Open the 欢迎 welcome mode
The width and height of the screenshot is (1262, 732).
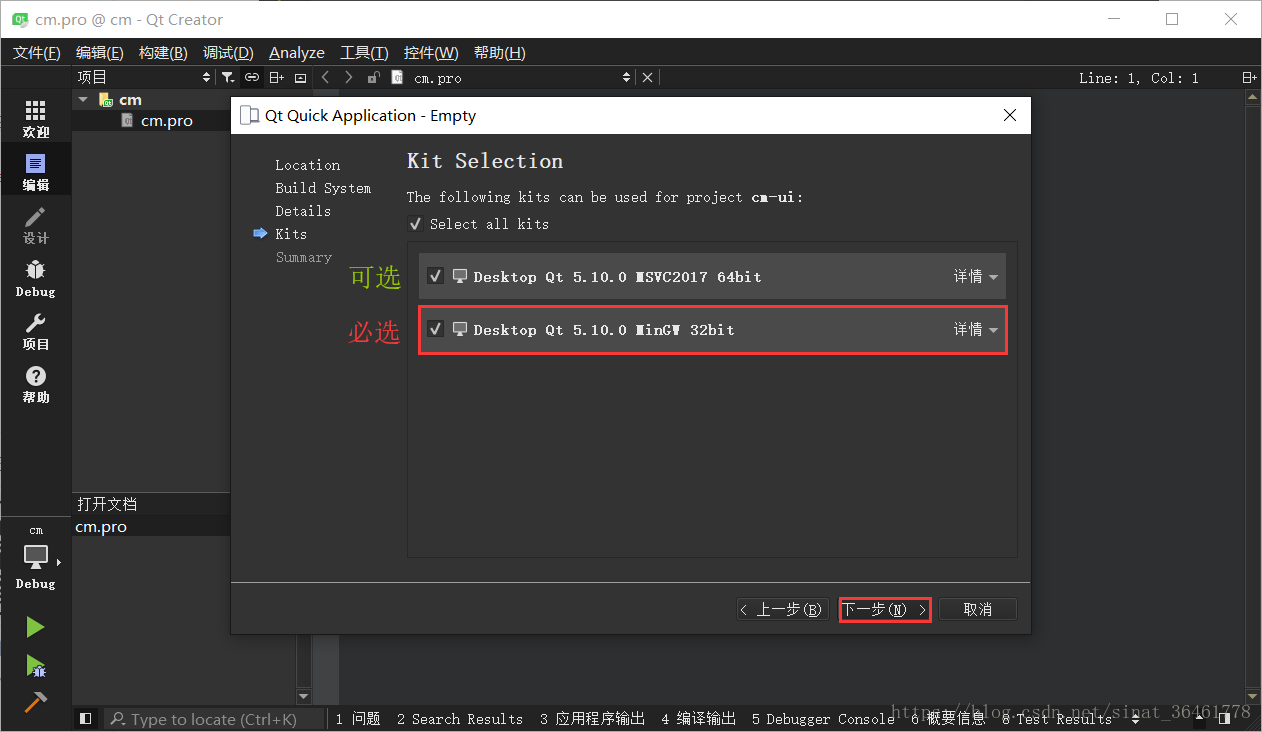(36, 119)
